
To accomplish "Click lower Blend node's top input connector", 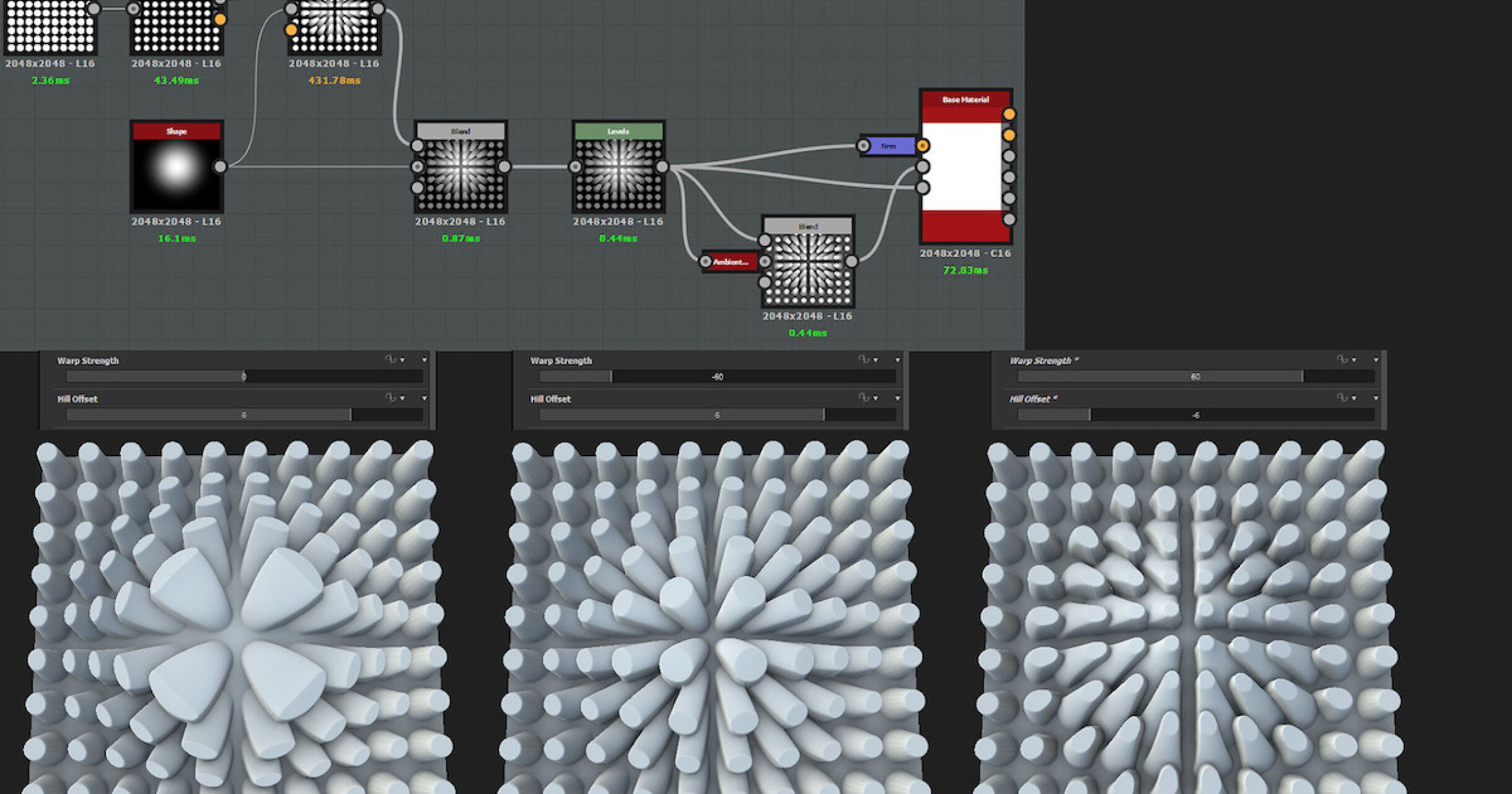I will click(765, 240).
